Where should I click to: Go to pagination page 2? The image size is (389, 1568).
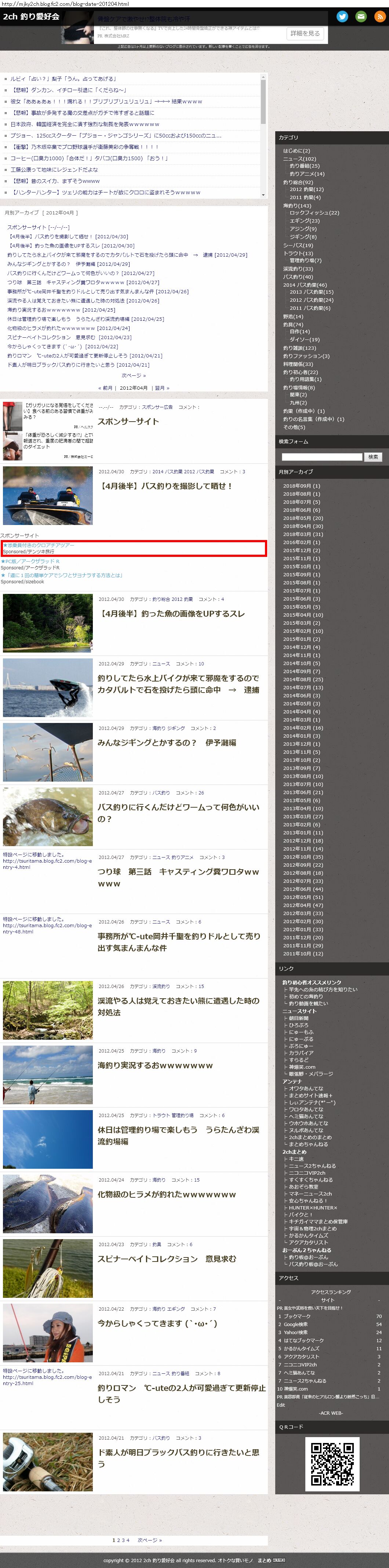[118, 1540]
